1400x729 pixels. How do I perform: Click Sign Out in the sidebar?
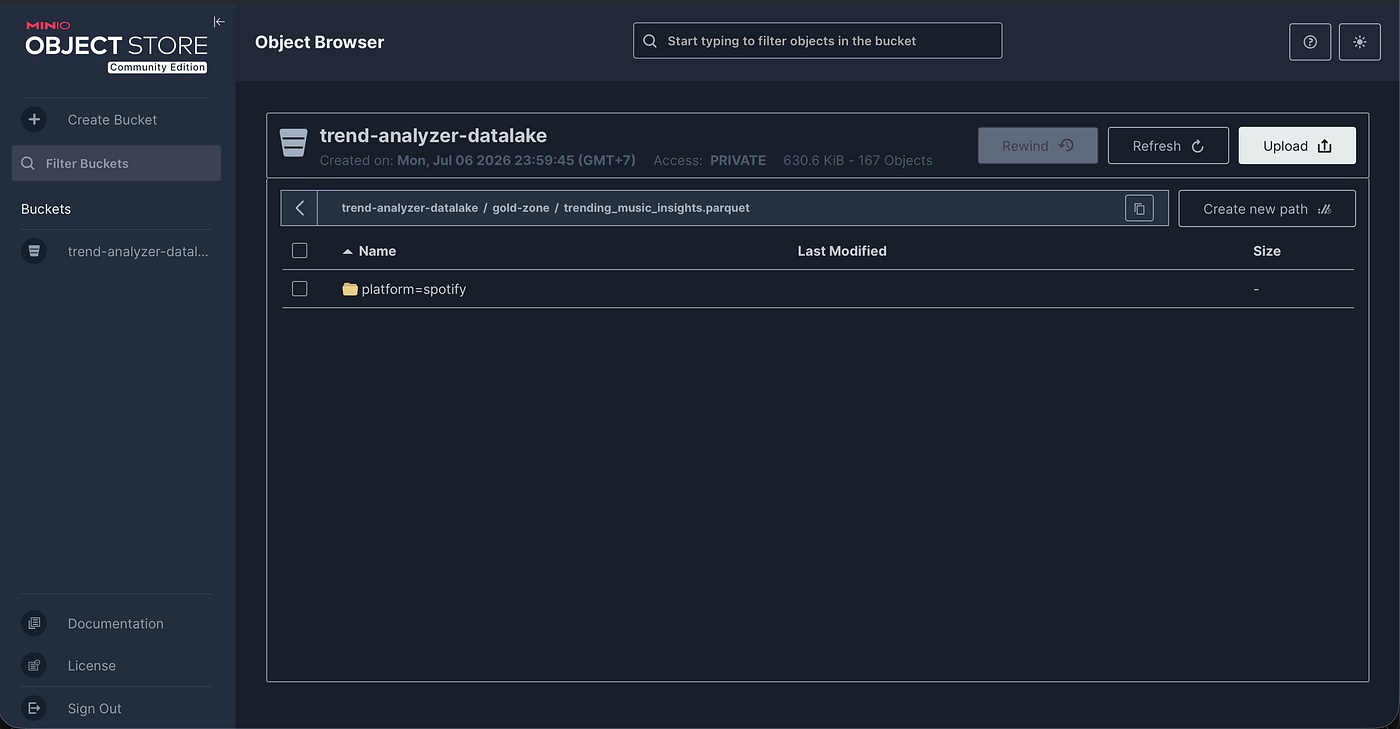pos(95,708)
